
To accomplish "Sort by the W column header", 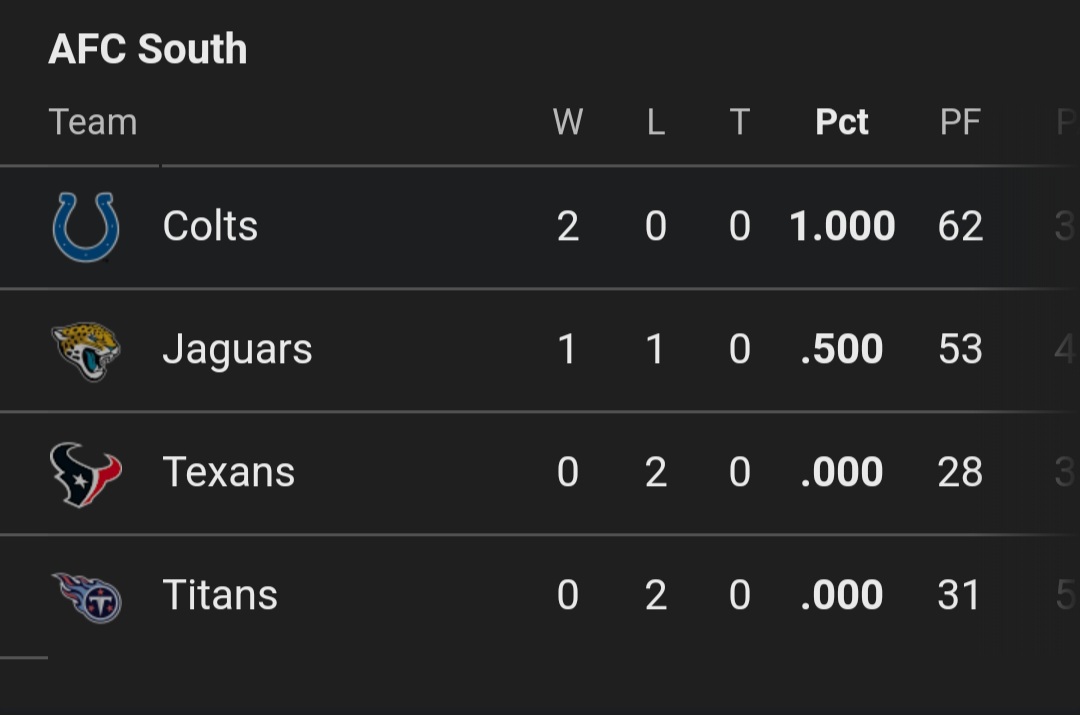I will (568, 122).
